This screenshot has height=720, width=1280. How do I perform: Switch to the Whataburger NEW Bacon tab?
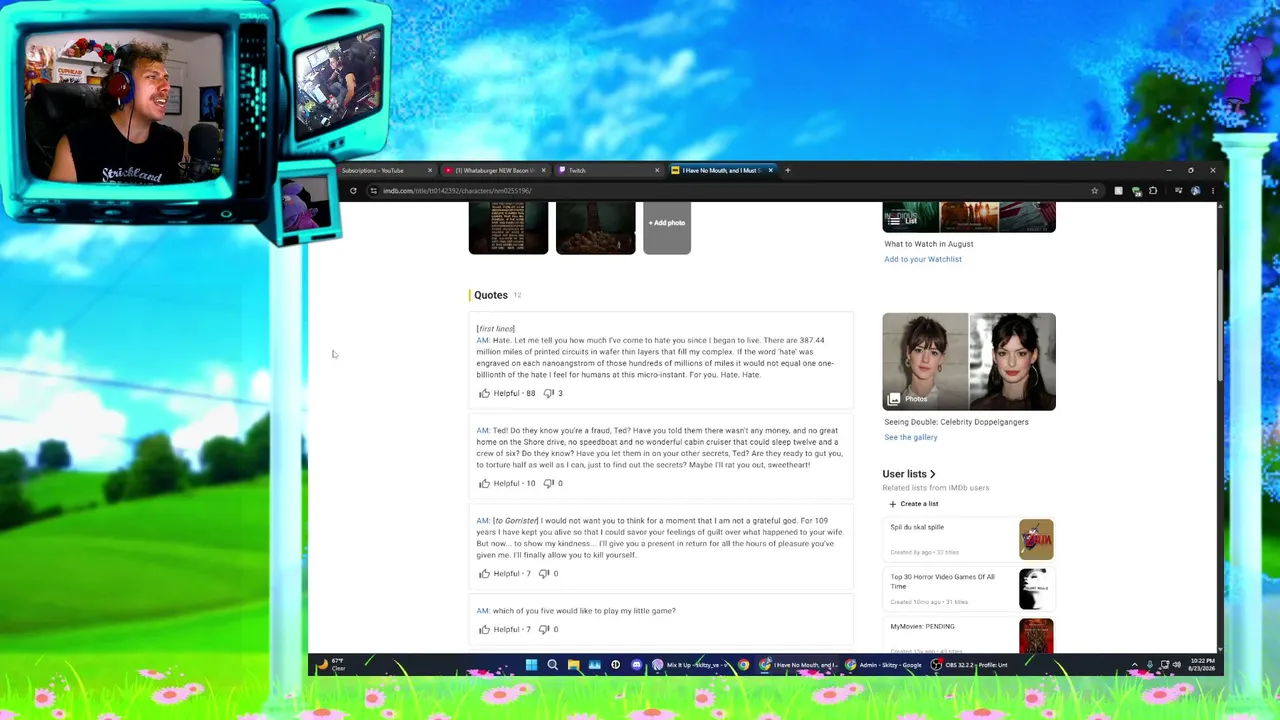tap(496, 171)
